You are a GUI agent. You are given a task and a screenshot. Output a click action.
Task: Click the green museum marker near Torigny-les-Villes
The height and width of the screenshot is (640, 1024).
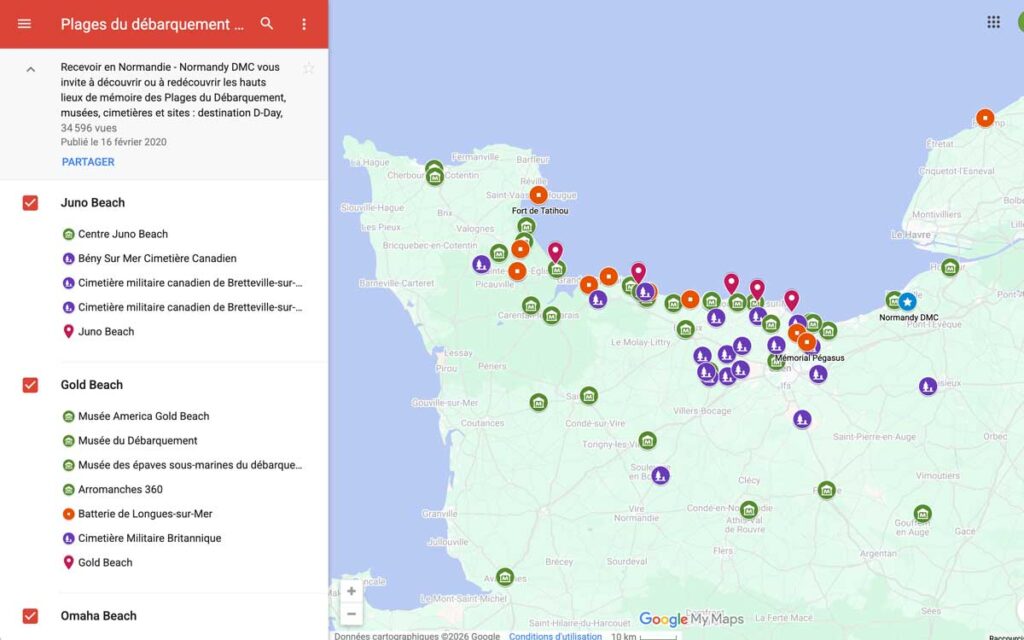(x=647, y=441)
